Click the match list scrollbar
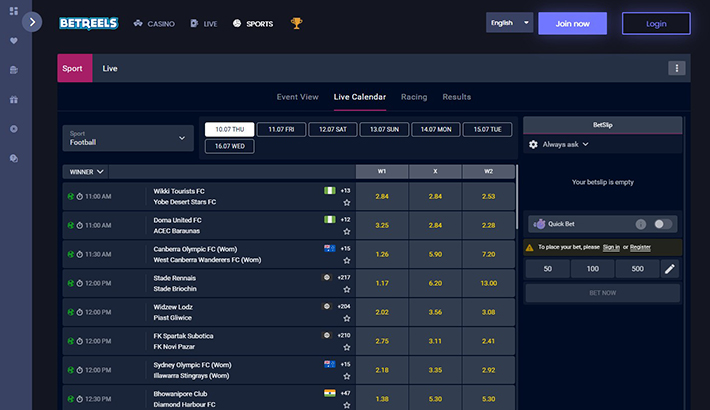Viewport: 710px width, 410px height. (x=517, y=197)
